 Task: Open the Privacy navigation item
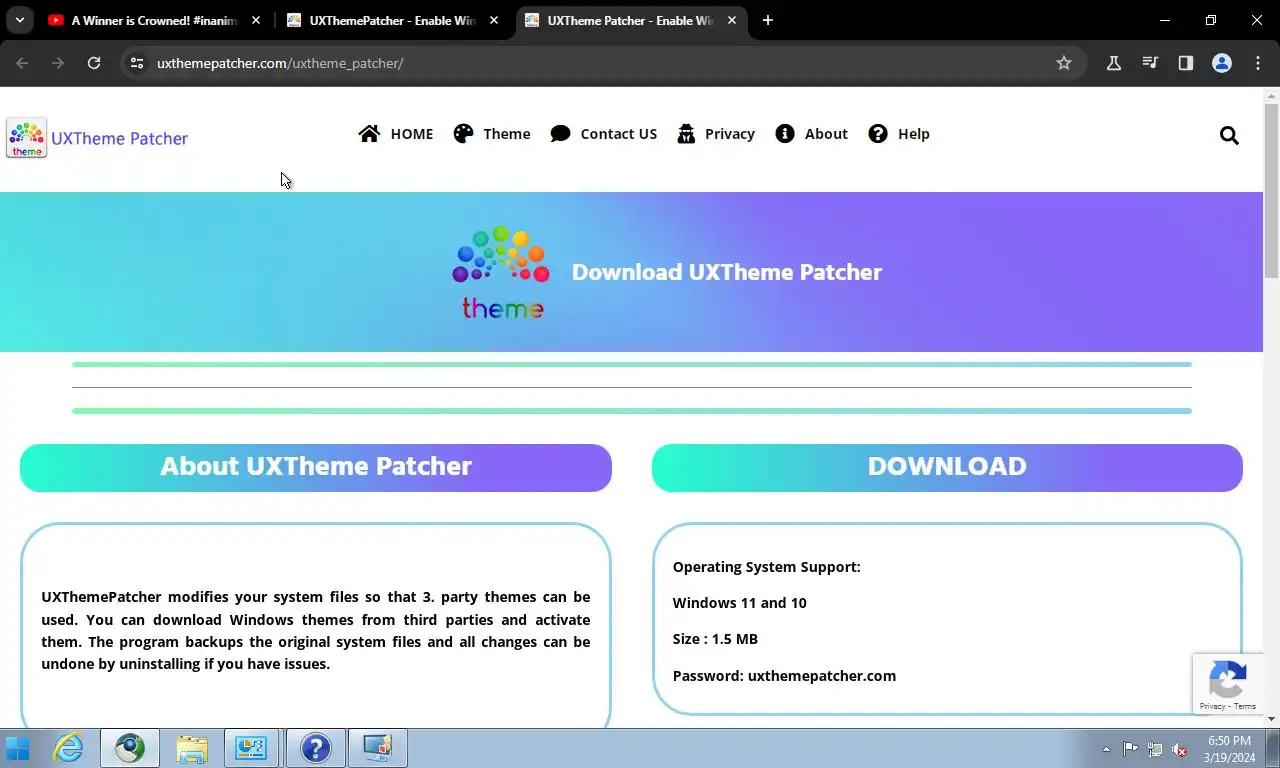716,134
